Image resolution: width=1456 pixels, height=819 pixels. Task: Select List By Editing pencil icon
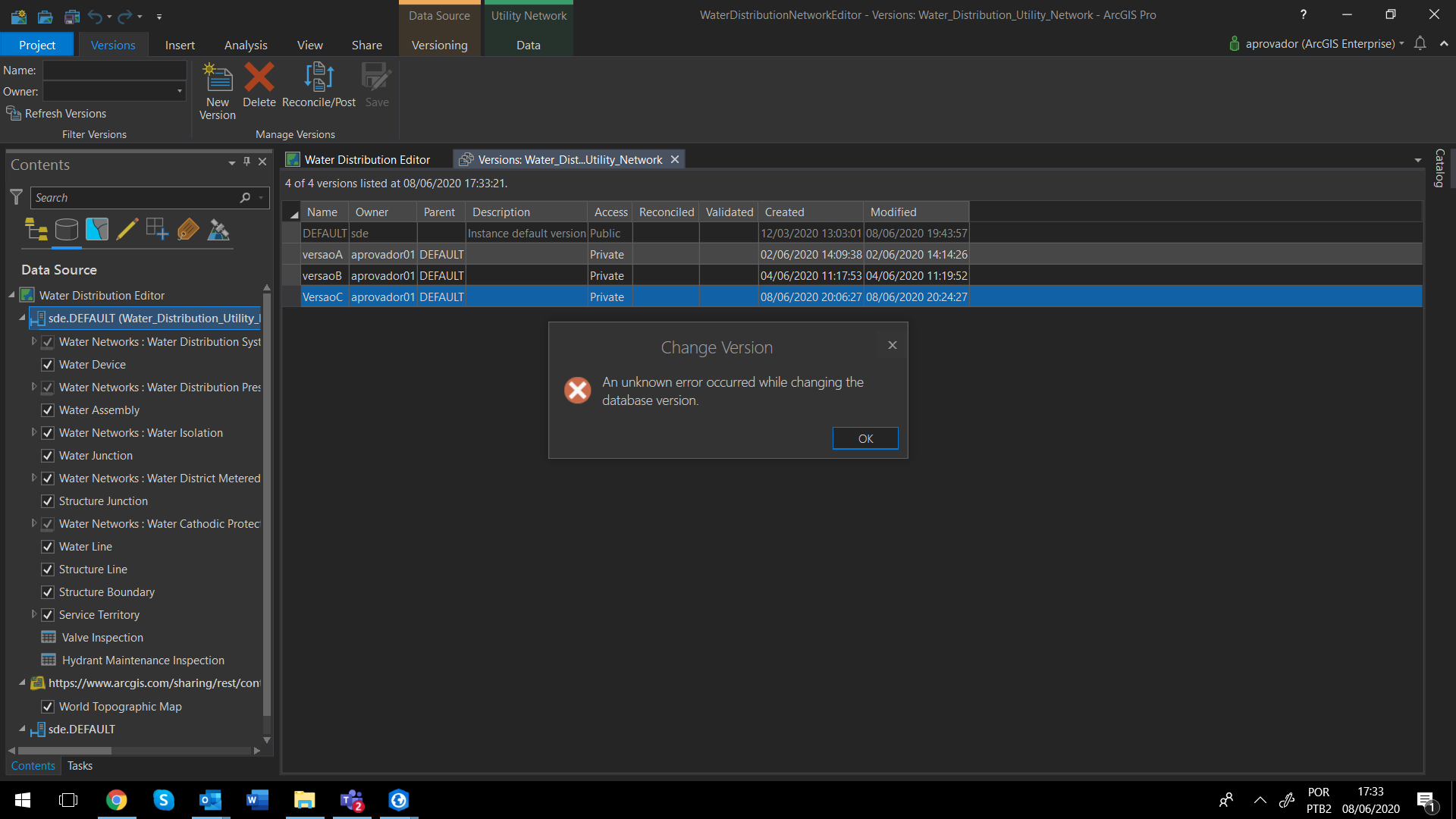coord(127,229)
